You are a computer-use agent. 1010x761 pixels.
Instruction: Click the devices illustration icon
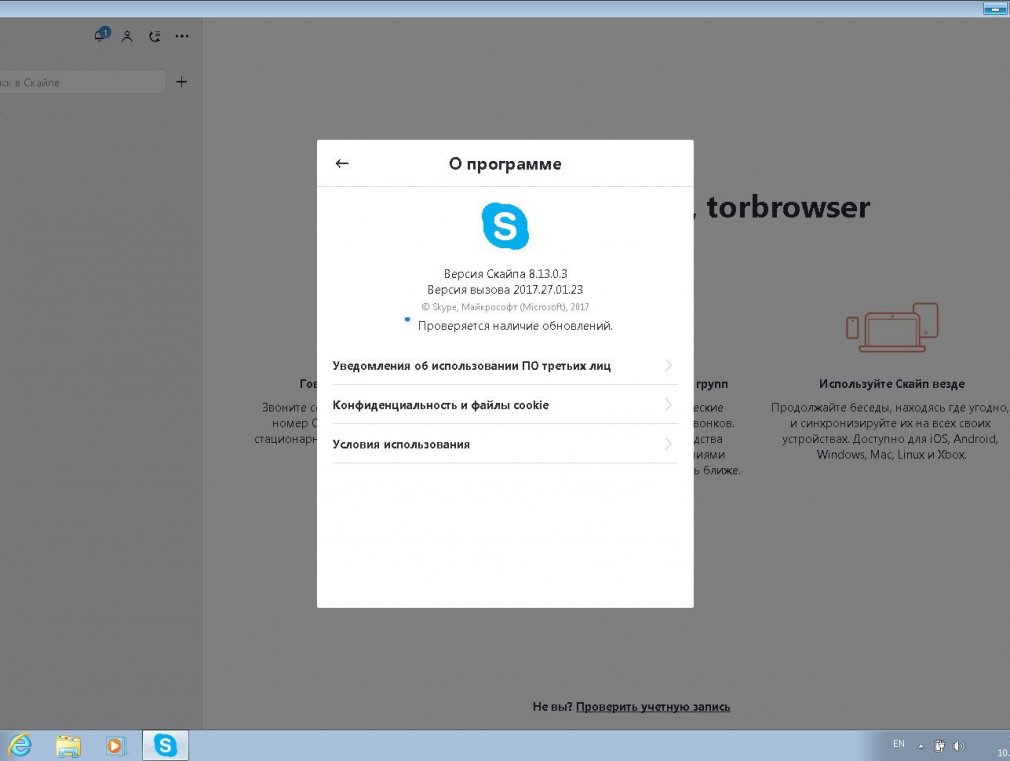pyautogui.click(x=892, y=327)
